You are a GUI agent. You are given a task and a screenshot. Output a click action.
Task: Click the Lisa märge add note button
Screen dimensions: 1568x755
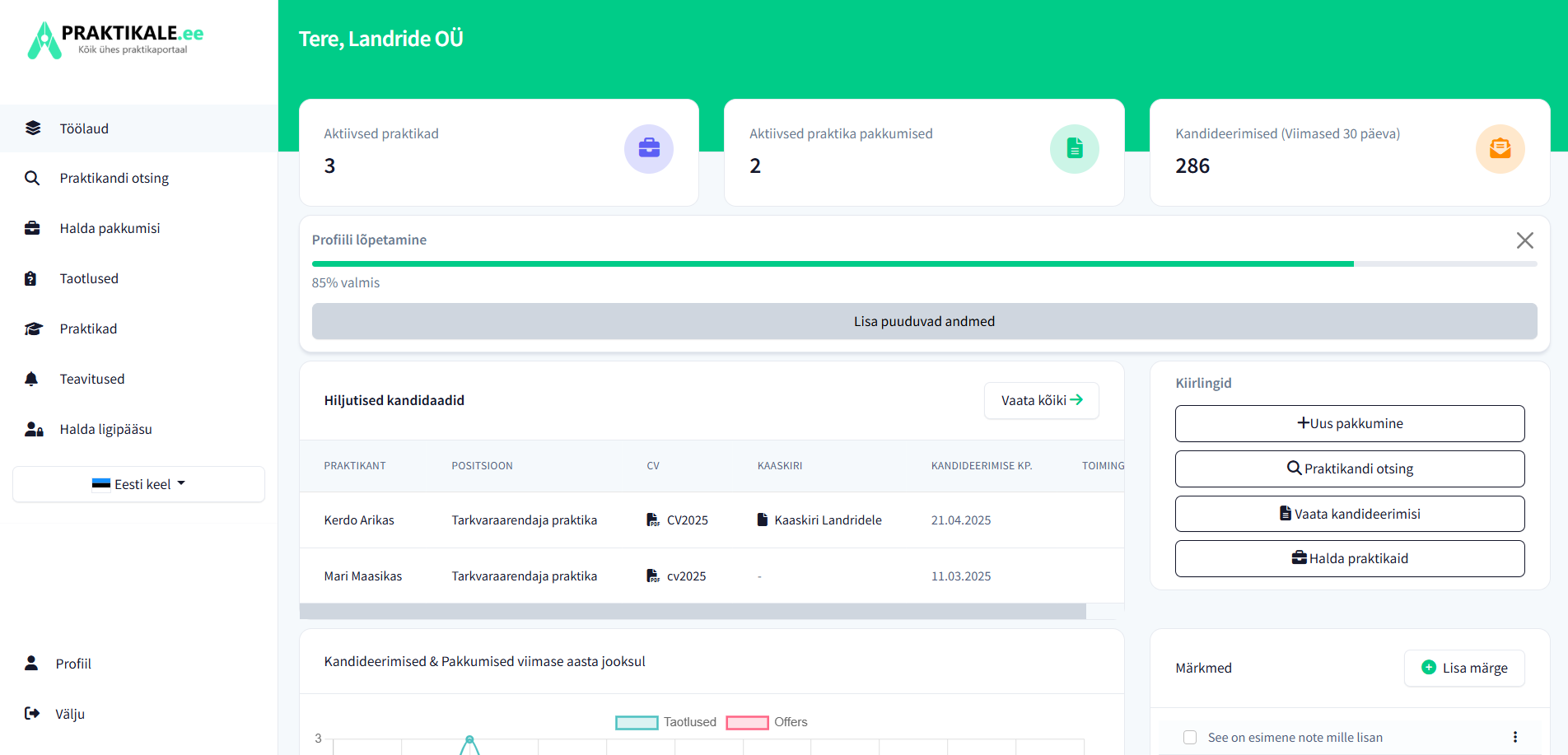click(x=1464, y=668)
